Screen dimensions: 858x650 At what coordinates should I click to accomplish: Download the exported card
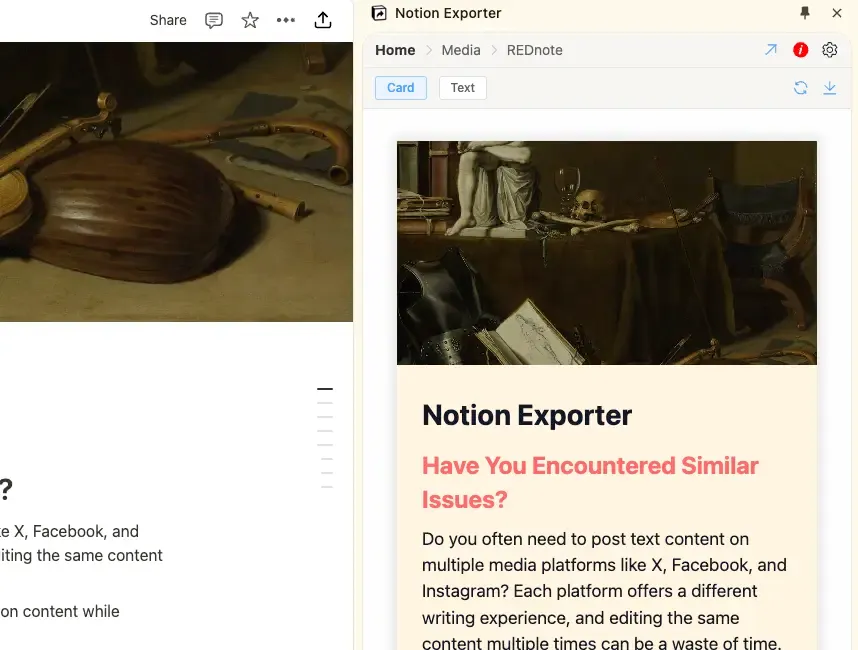point(829,88)
